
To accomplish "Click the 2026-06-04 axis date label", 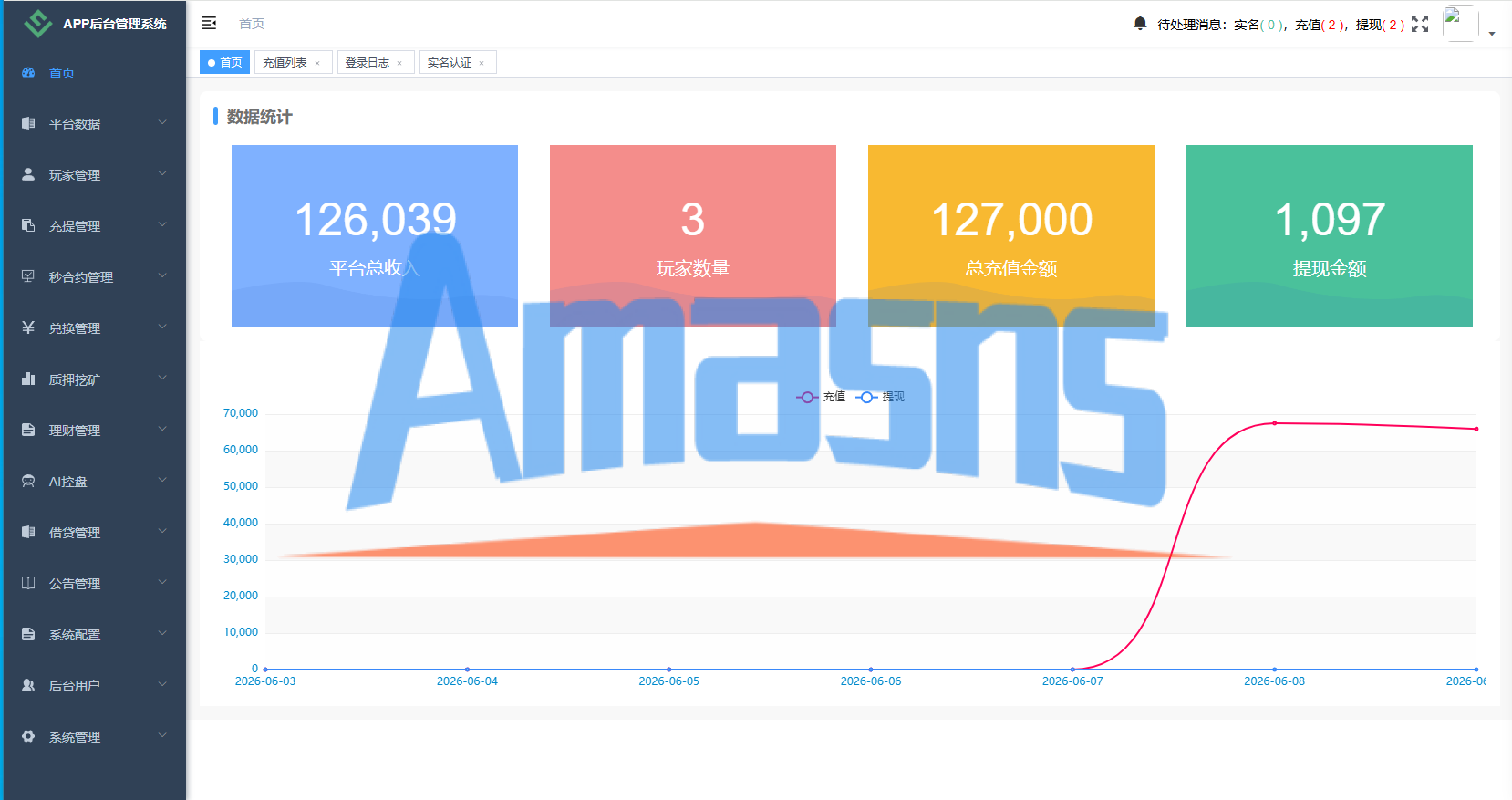I will point(467,681).
